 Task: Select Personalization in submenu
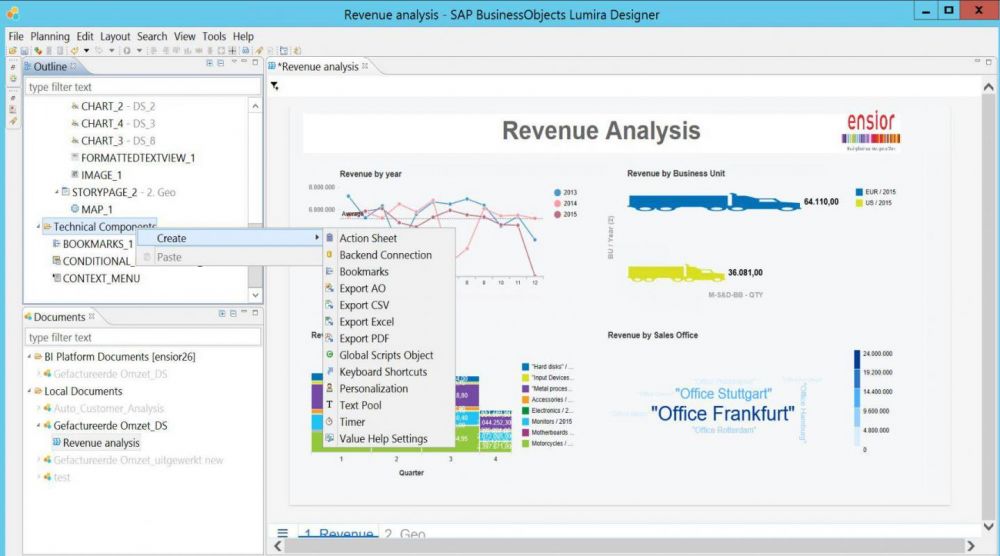coord(390,388)
